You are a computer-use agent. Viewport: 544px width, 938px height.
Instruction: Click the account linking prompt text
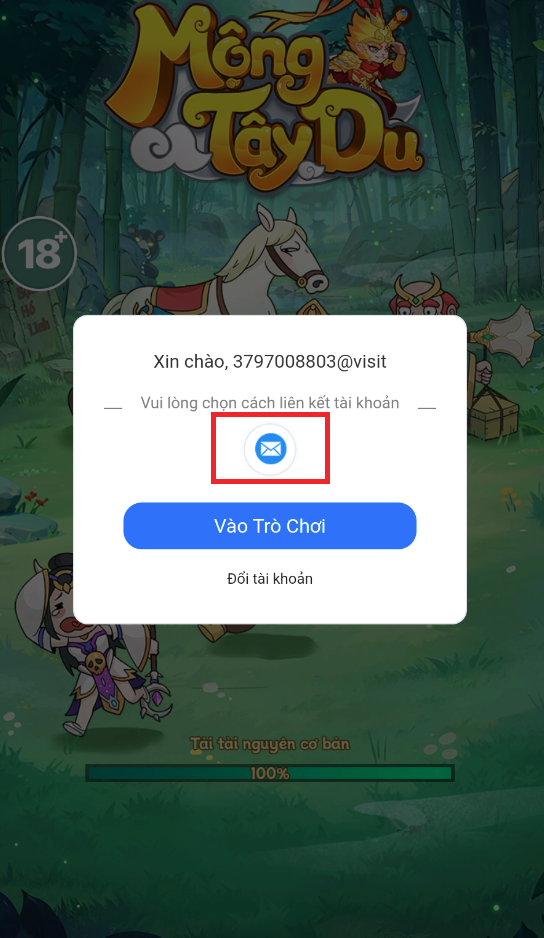270,403
